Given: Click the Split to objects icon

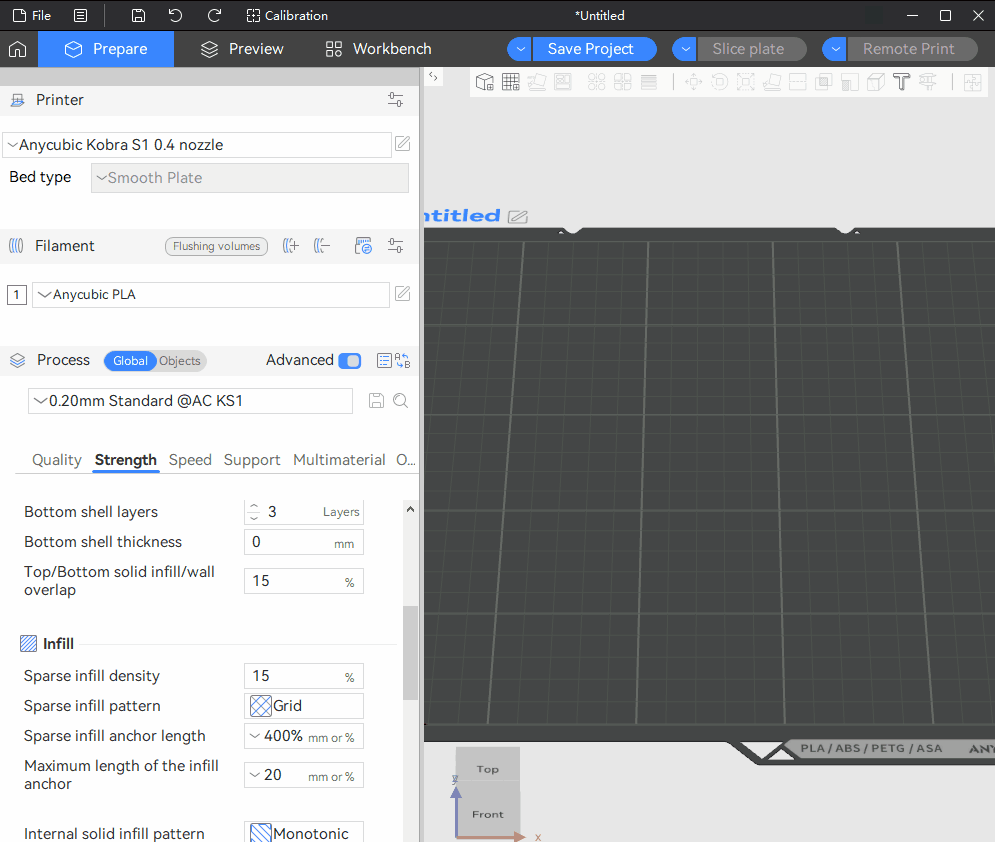Looking at the screenshot, I should [x=596, y=82].
